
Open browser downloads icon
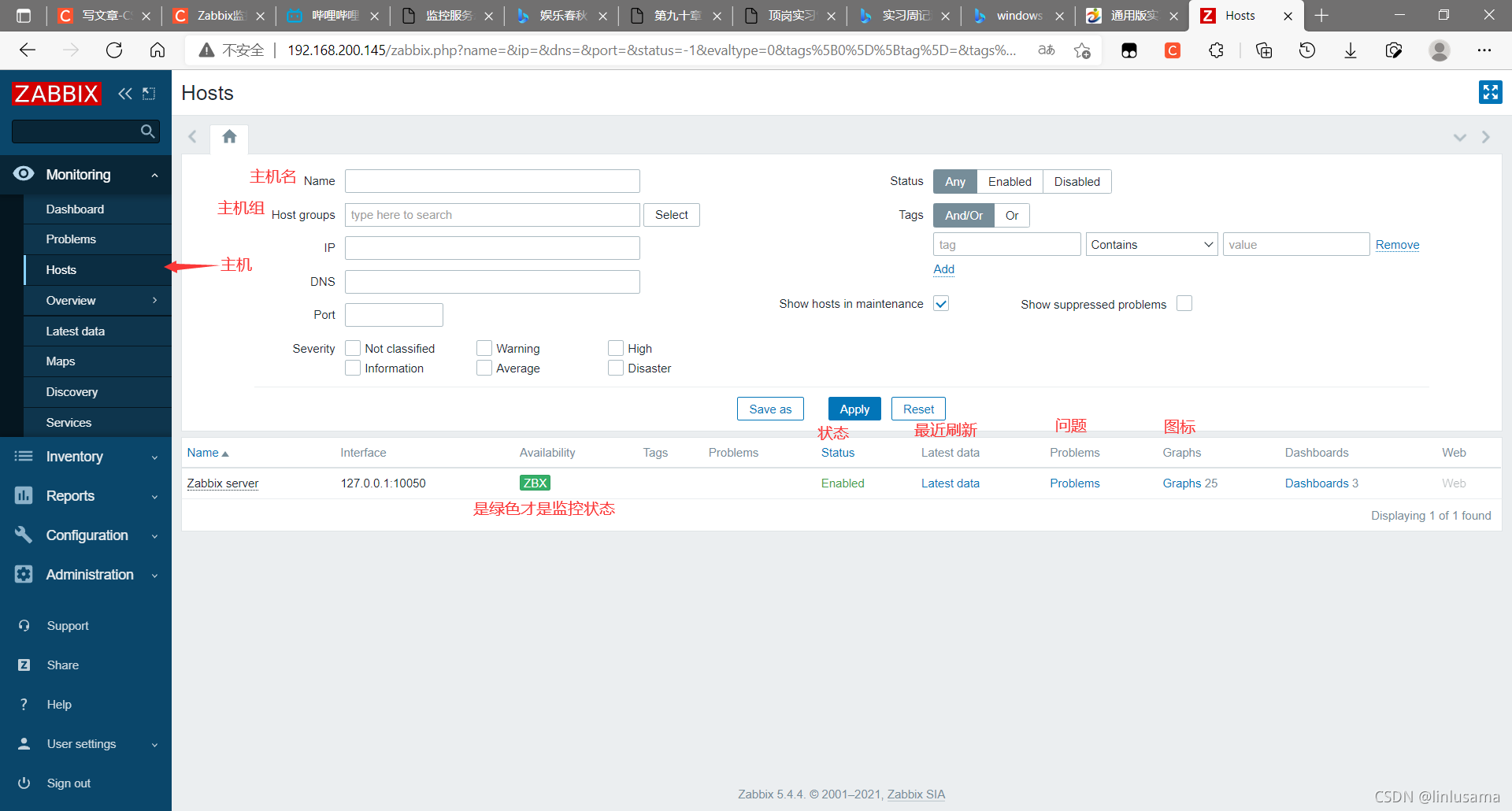coord(1351,50)
